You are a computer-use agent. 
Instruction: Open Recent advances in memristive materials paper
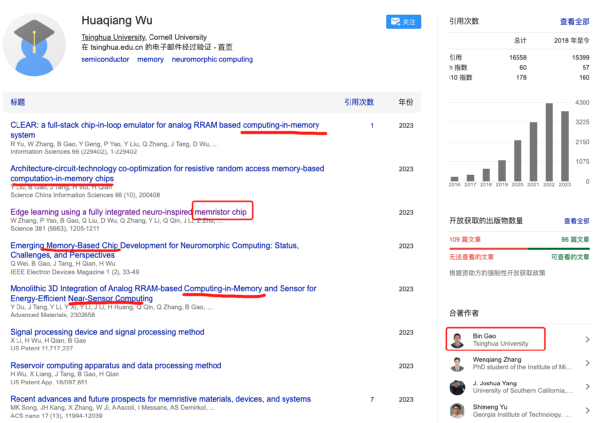161,399
